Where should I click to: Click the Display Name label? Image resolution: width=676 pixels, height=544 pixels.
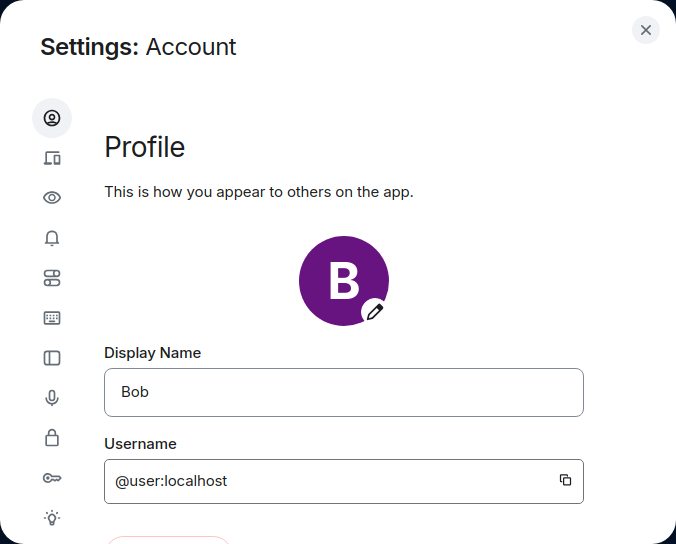pyautogui.click(x=152, y=353)
